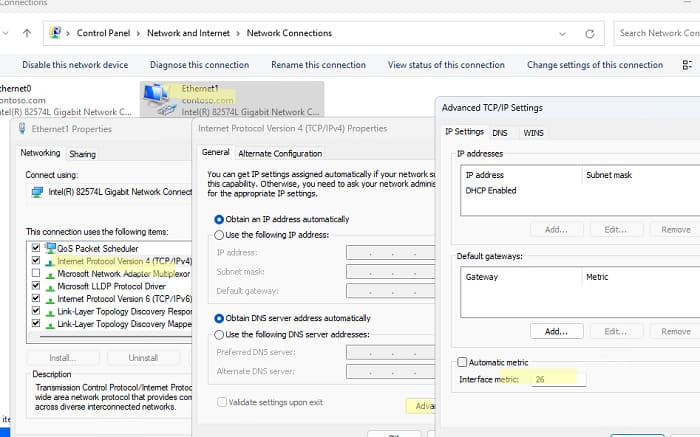Click the view options icon in toolbar

tap(684, 65)
